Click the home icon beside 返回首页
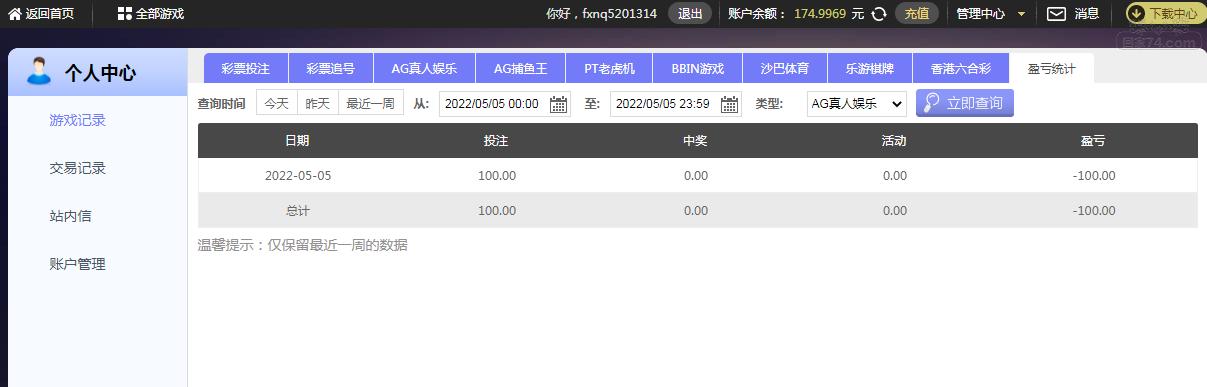 (x=15, y=14)
